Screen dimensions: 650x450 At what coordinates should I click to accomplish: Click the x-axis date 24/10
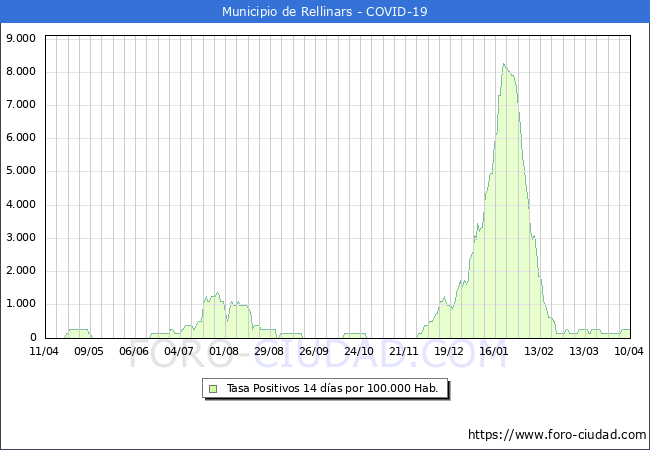359,351
